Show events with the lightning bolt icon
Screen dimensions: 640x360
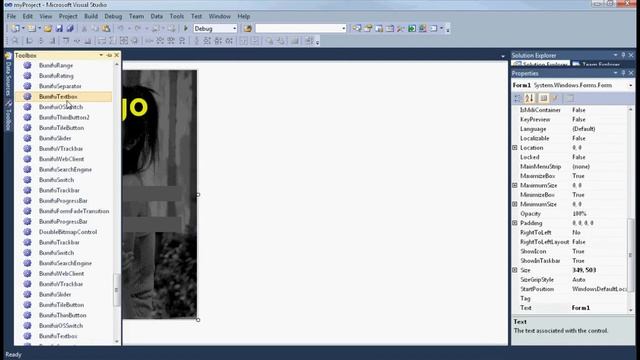(x=555, y=98)
